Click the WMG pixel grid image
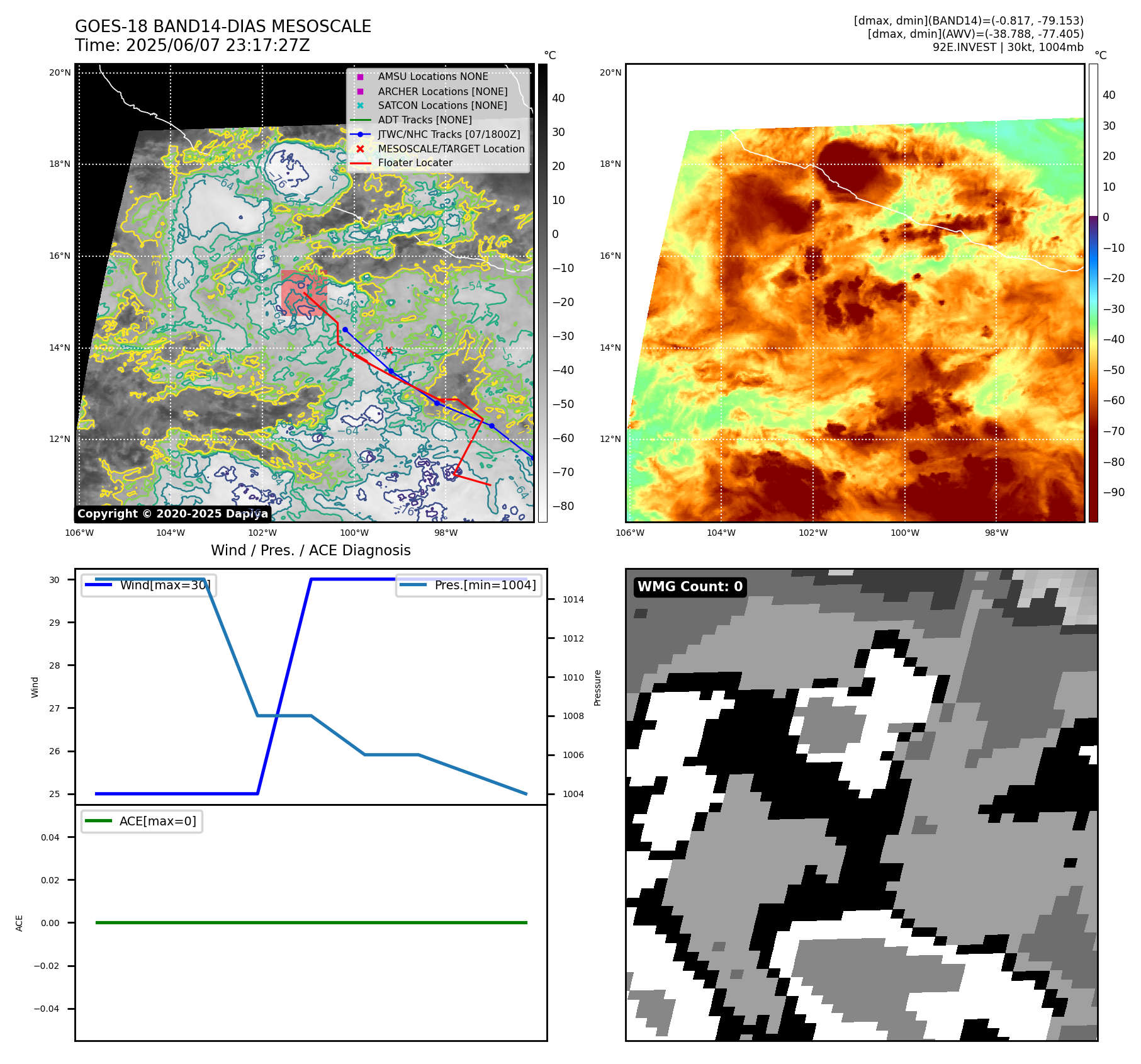Image resolution: width=1141 pixels, height=1064 pixels. [862, 805]
